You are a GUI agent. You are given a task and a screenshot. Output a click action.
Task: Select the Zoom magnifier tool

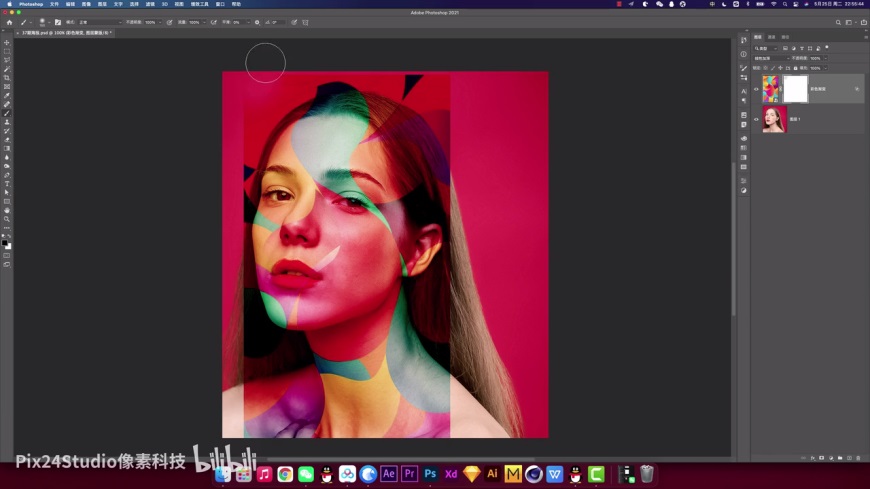tap(7, 219)
